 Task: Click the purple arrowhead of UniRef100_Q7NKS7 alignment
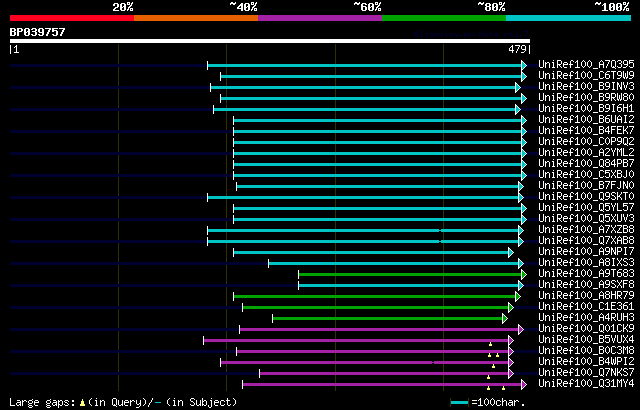pos(511,374)
